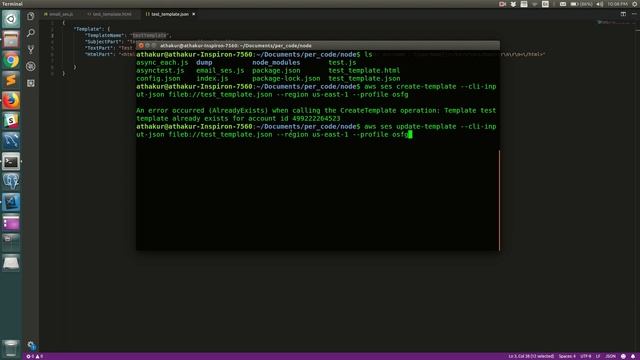Screen dimensions: 640x360
Task: Click the feedback smiley in status bar
Action: pyautogui.click(x=623, y=356)
